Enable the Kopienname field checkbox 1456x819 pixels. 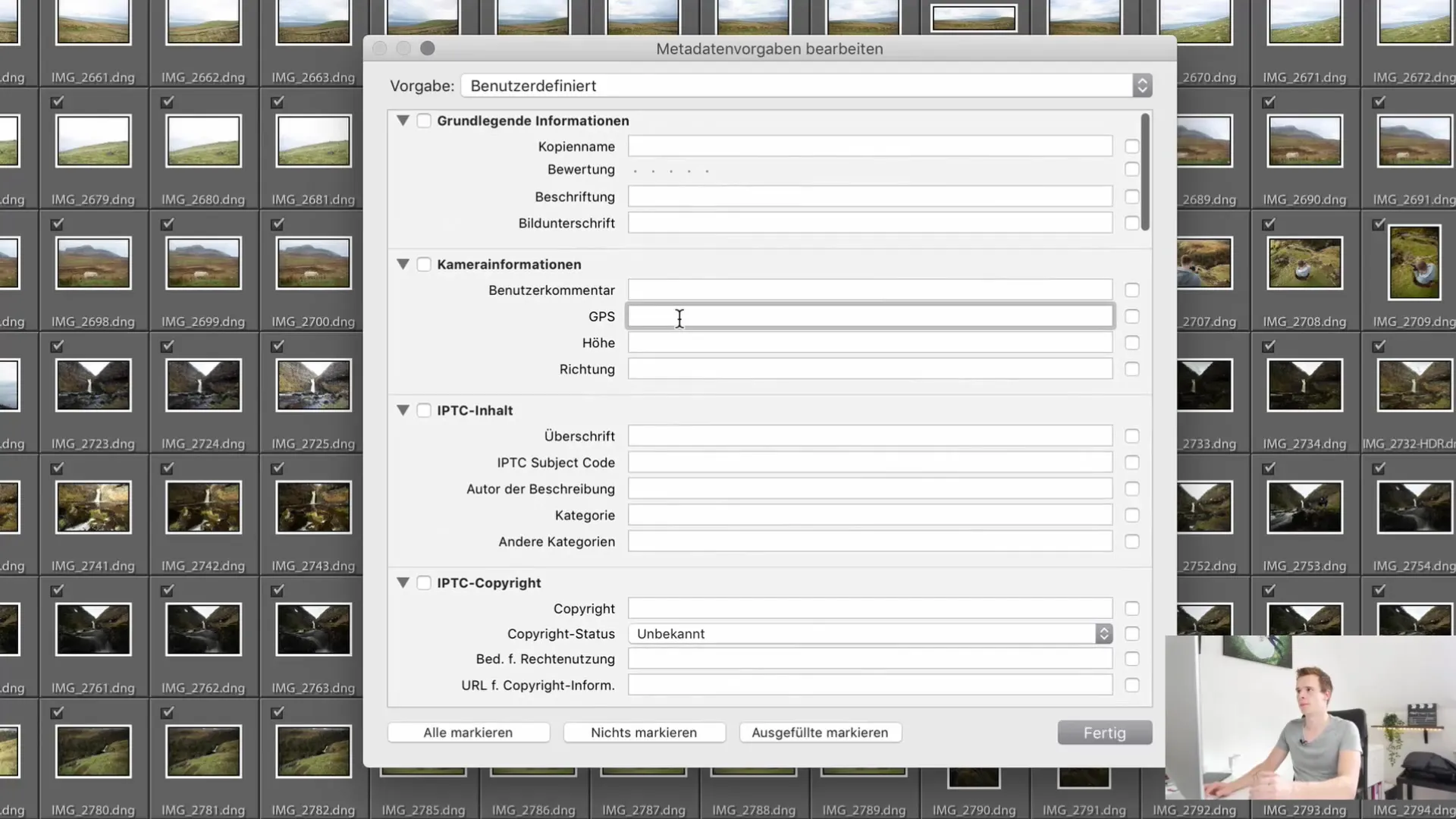tap(1132, 146)
